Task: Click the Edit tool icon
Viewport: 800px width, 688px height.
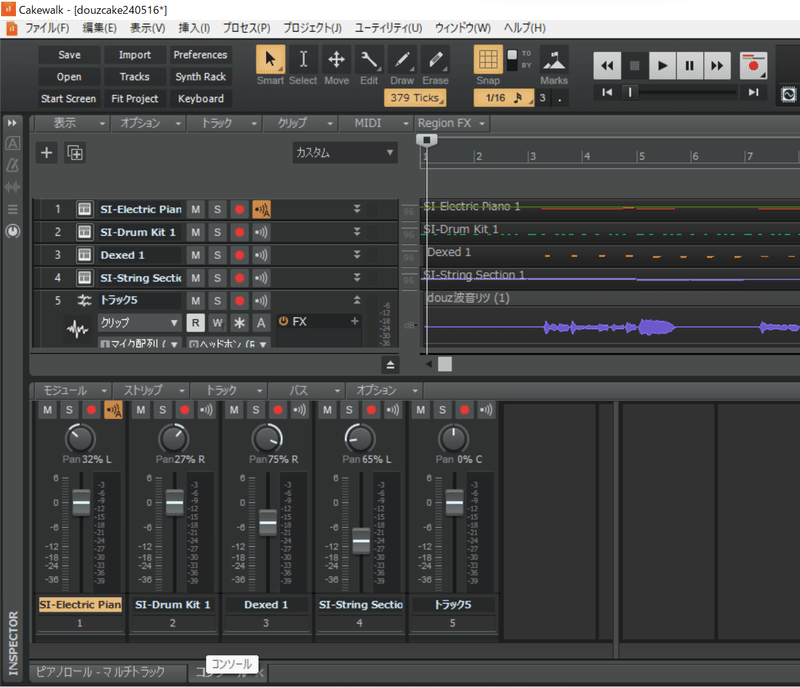Action: (369, 62)
